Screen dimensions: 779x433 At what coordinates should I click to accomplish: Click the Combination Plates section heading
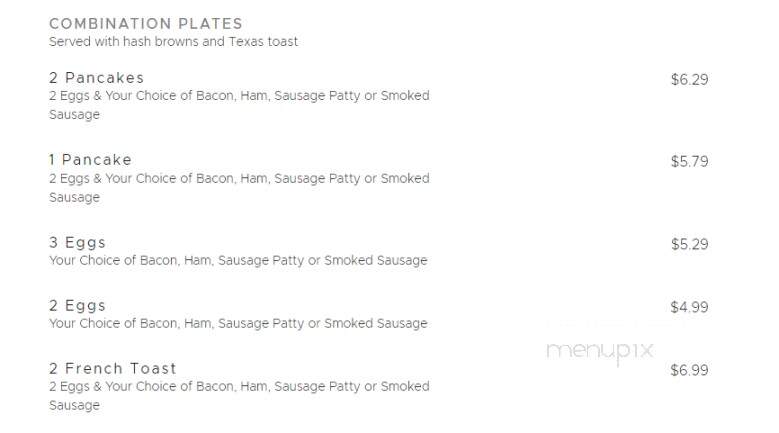[x=146, y=24]
